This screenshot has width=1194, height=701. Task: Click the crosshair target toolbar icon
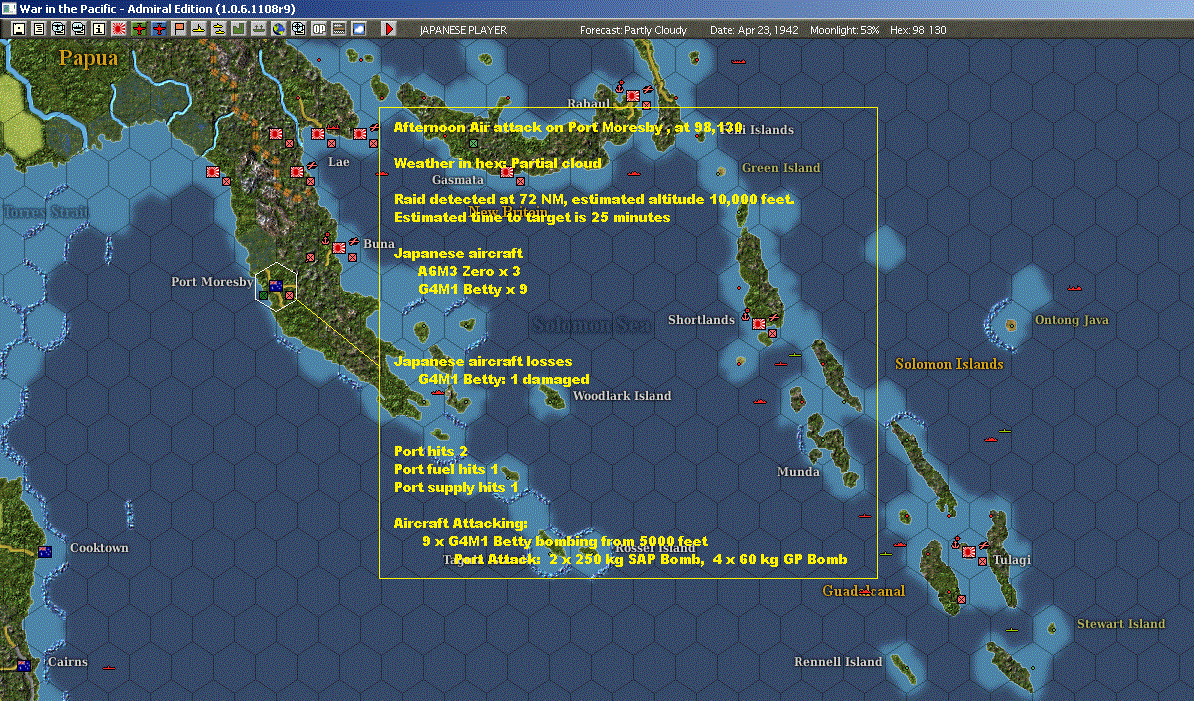298,29
